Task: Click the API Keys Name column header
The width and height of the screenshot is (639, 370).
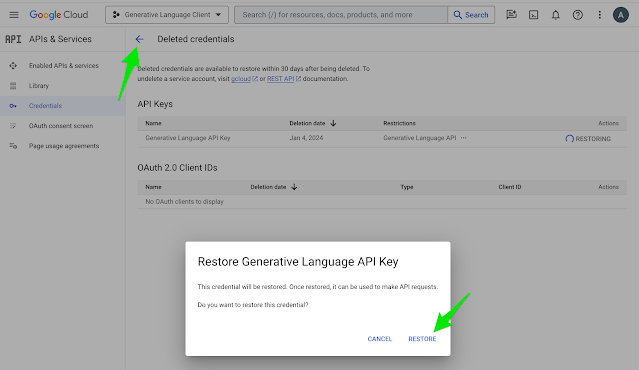Action: (x=153, y=123)
